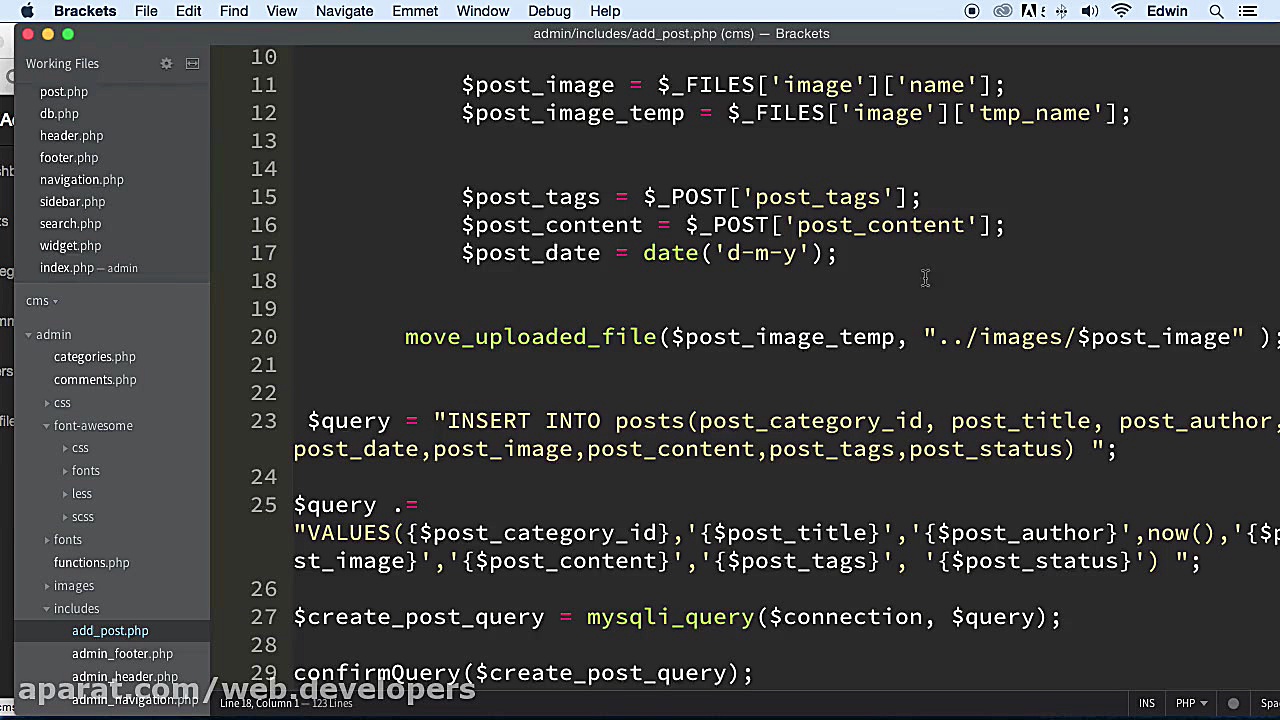Image resolution: width=1280 pixels, height=720 pixels.
Task: Open the volume control in menu bar
Action: [x=1090, y=11]
